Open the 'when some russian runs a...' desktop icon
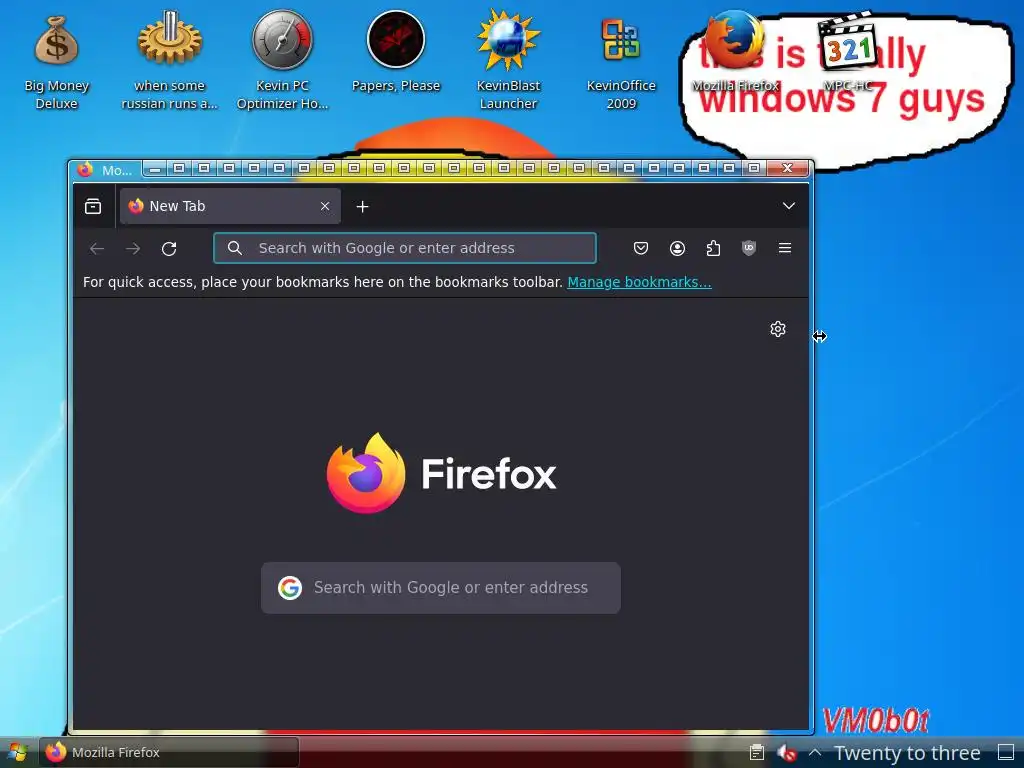 [170, 62]
